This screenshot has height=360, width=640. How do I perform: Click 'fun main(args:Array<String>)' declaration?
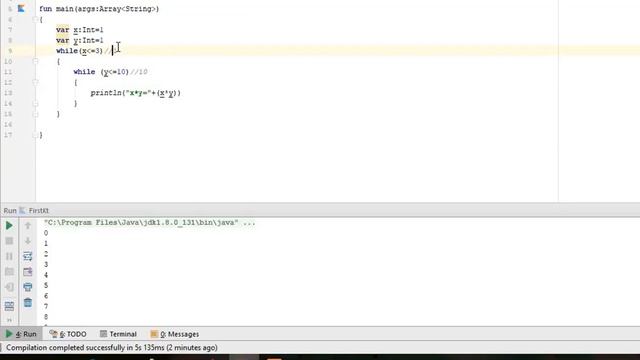(99, 9)
